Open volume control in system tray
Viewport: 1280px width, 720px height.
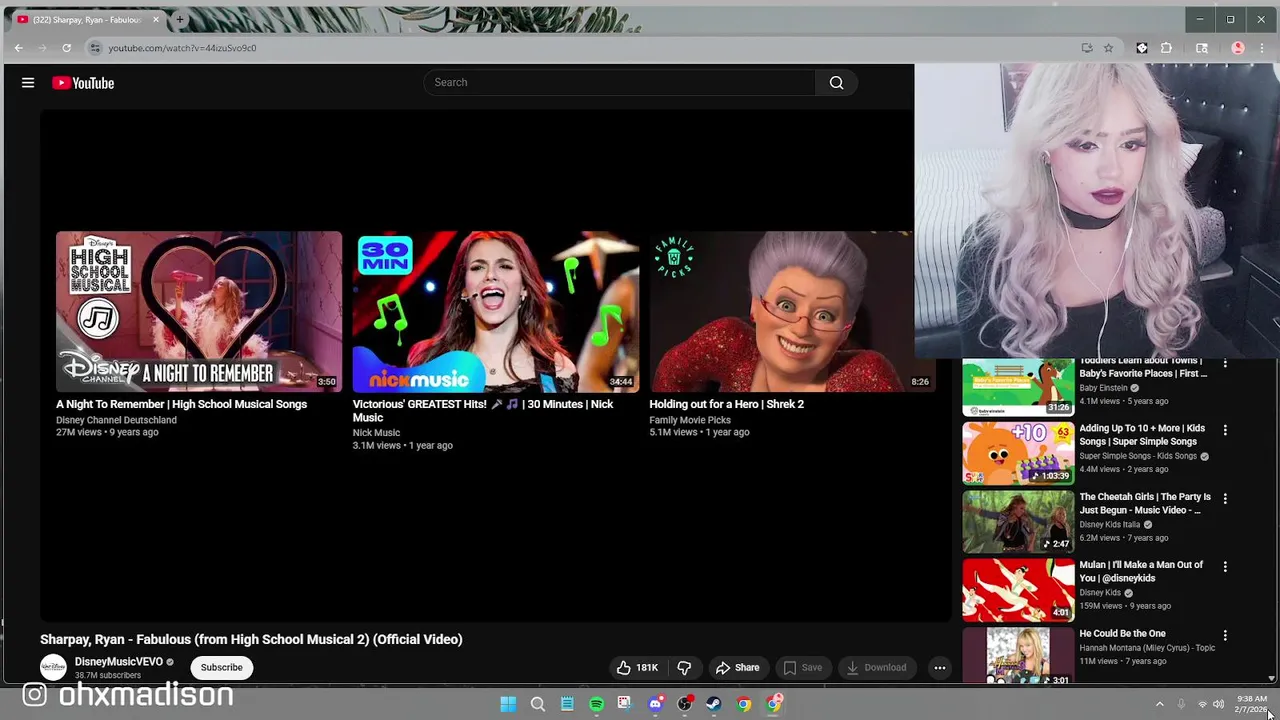point(1218,704)
